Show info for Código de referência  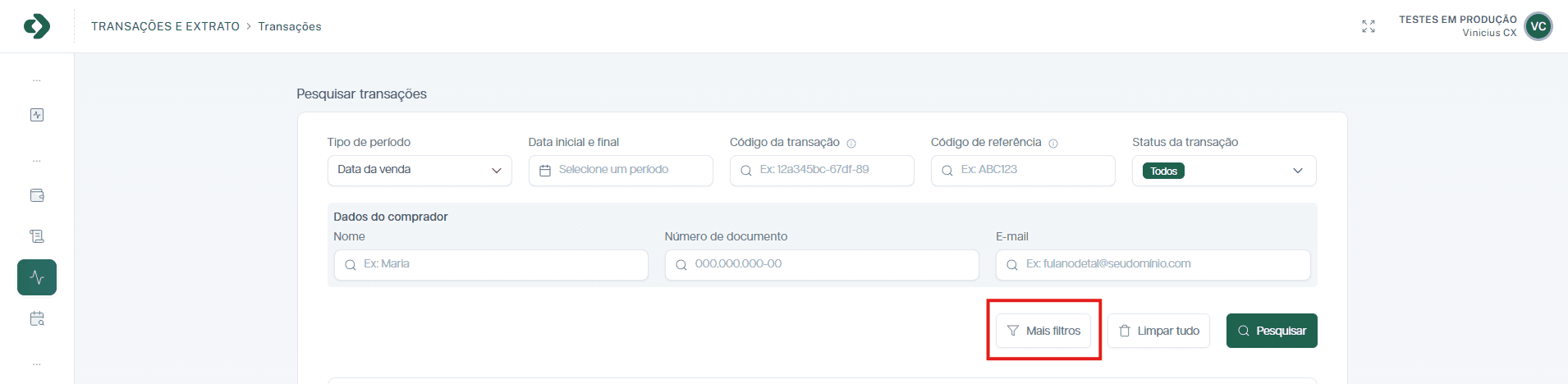click(1053, 144)
